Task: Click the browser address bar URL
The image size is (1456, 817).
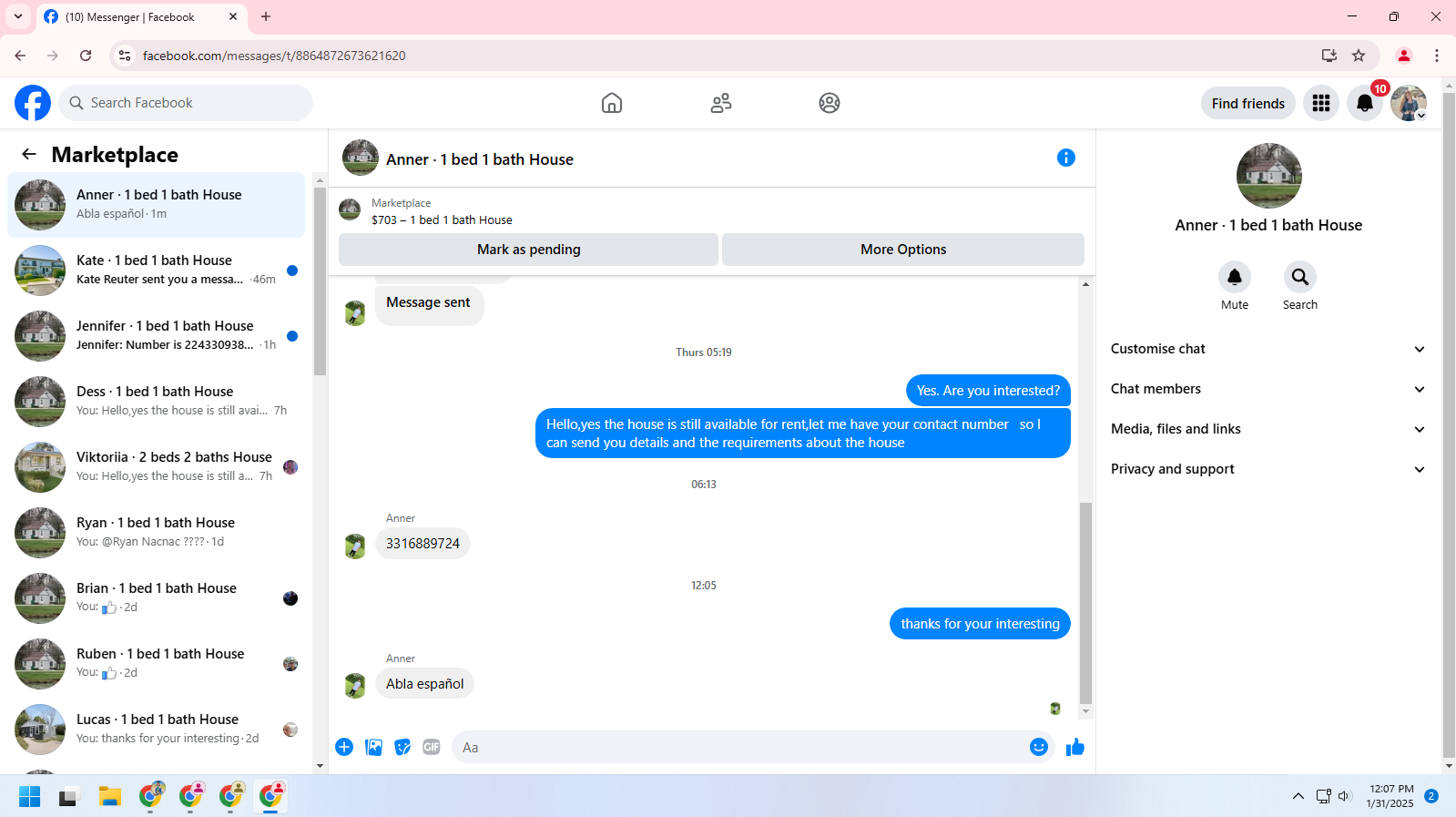Action: tap(274, 56)
